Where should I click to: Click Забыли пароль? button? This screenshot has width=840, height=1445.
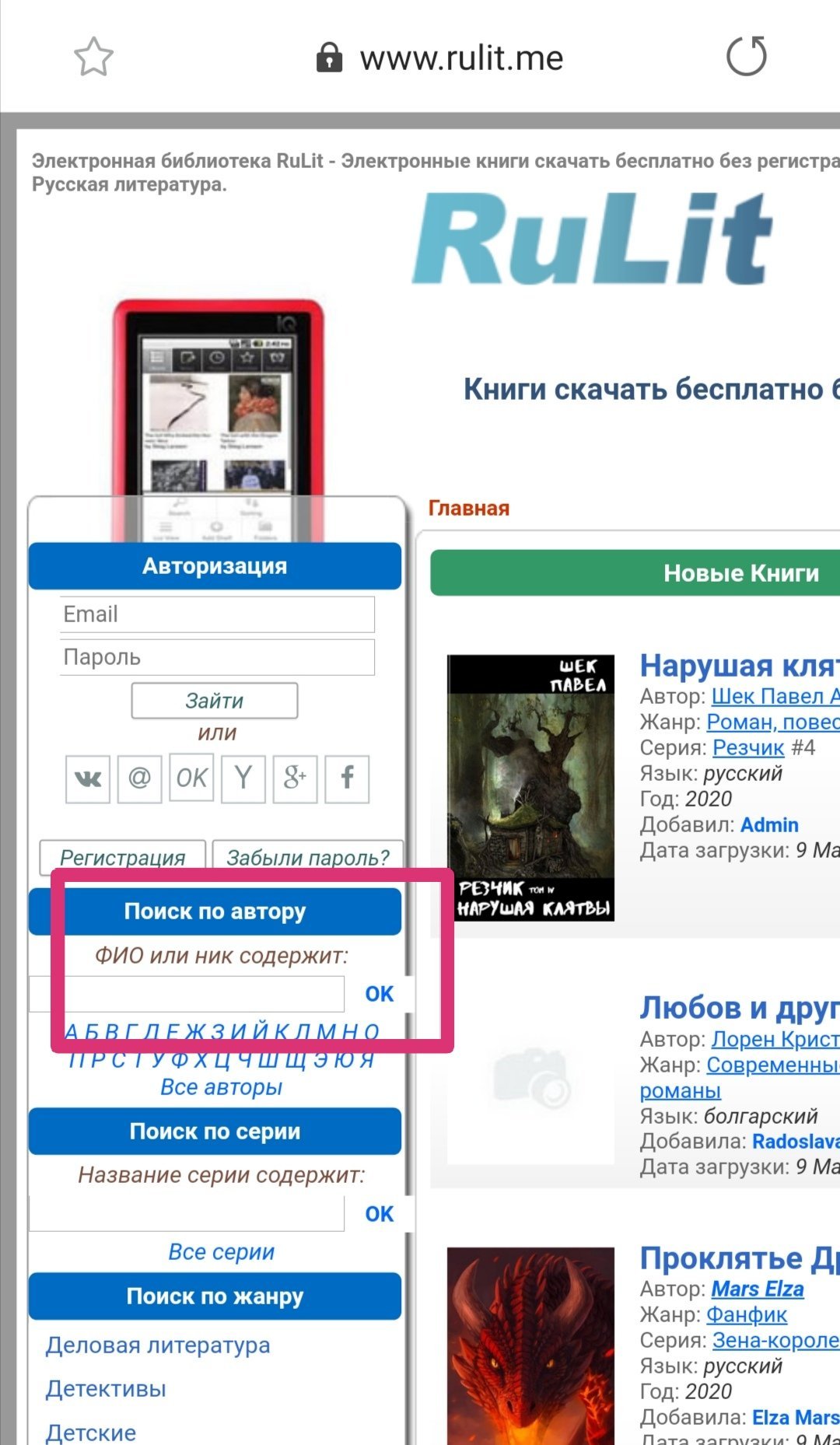coord(308,858)
